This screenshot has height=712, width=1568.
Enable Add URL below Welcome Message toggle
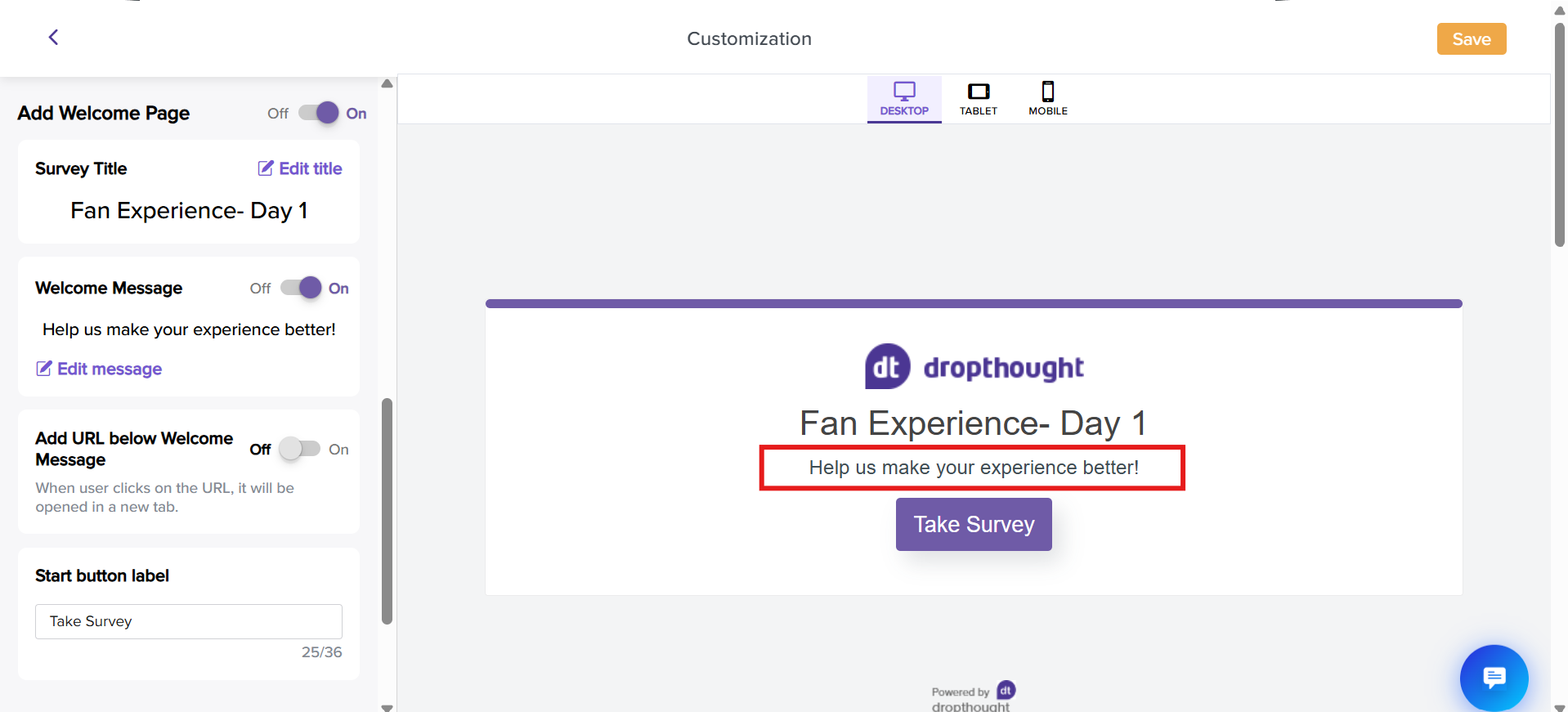(x=300, y=449)
